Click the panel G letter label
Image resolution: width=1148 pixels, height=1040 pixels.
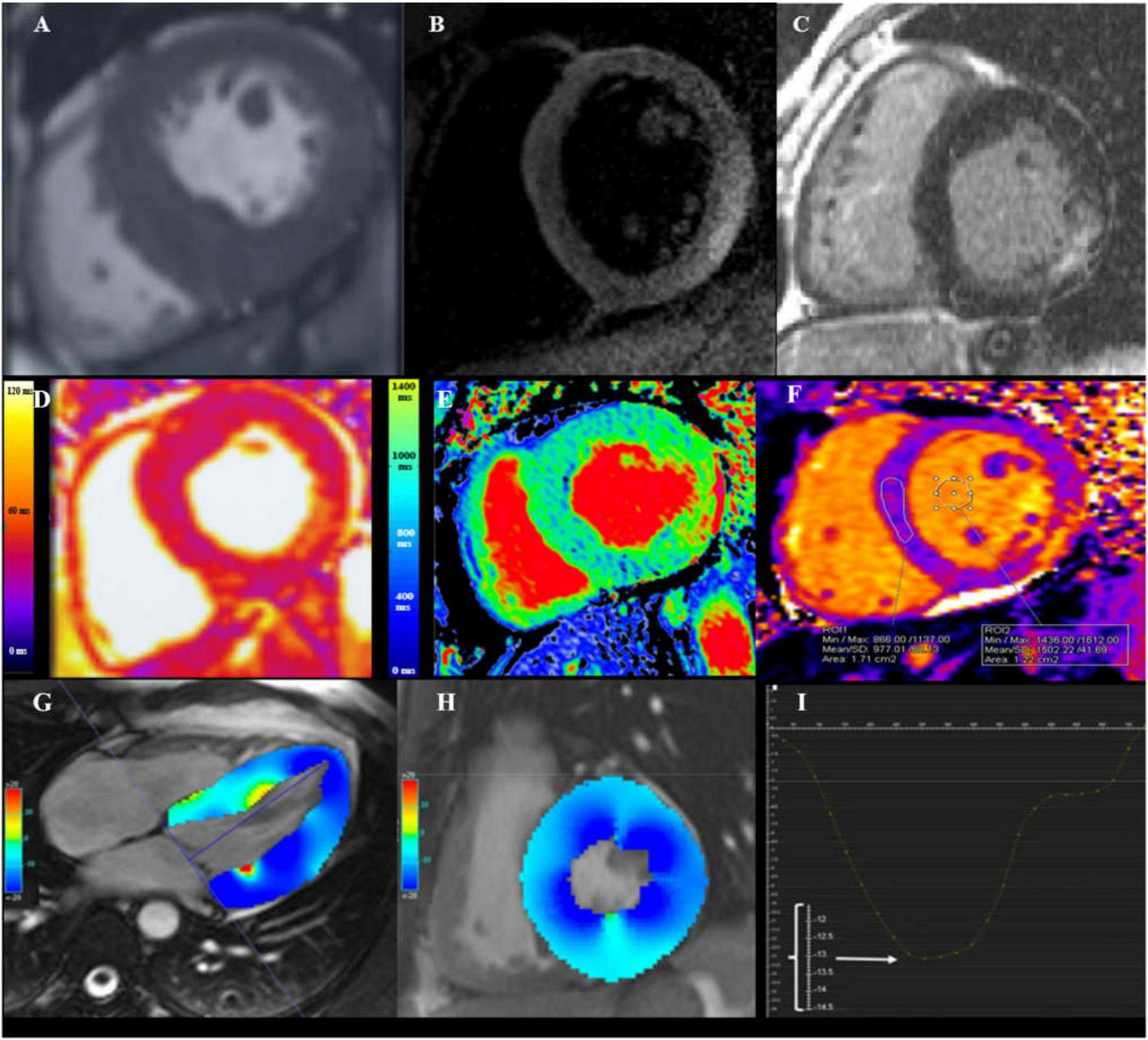coord(41,703)
